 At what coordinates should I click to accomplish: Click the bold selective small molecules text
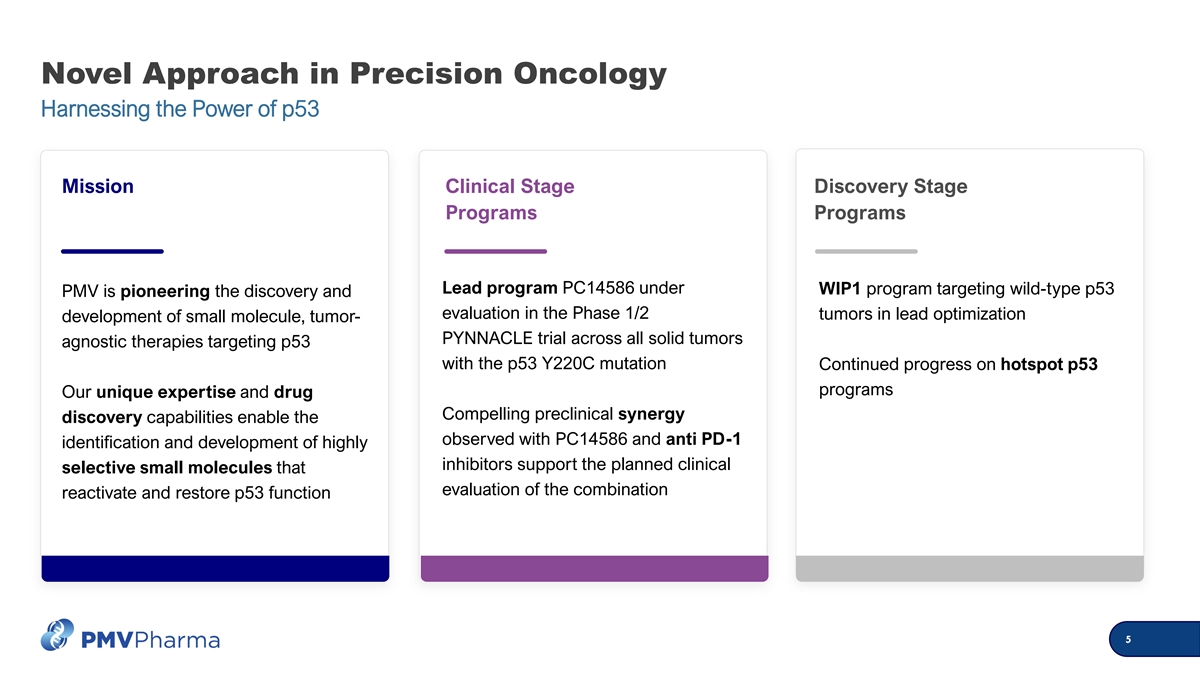pyautogui.click(x=167, y=468)
